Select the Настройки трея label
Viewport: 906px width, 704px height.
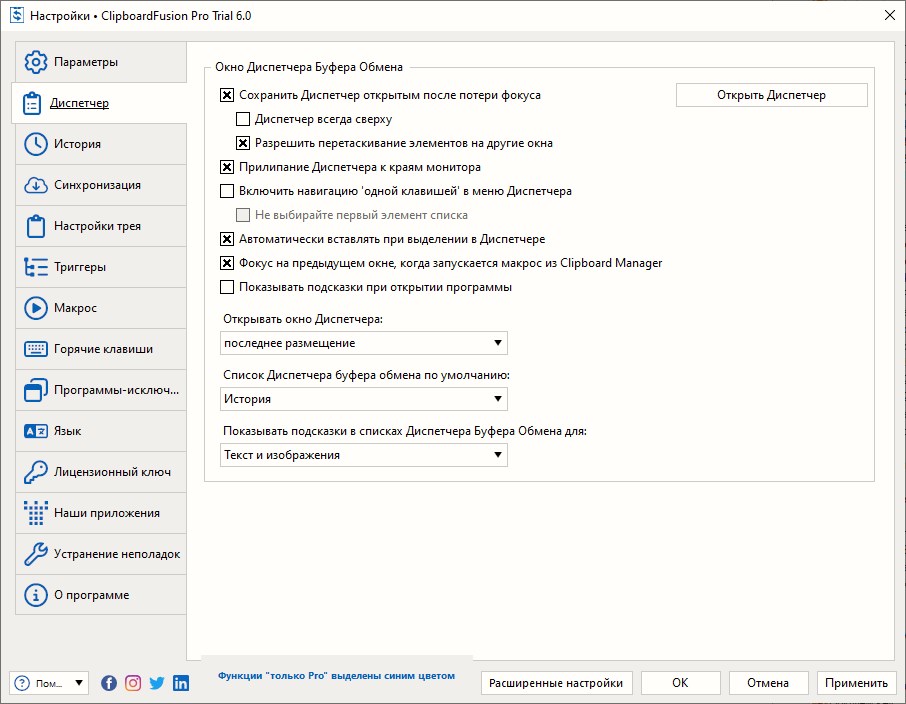tap(97, 226)
